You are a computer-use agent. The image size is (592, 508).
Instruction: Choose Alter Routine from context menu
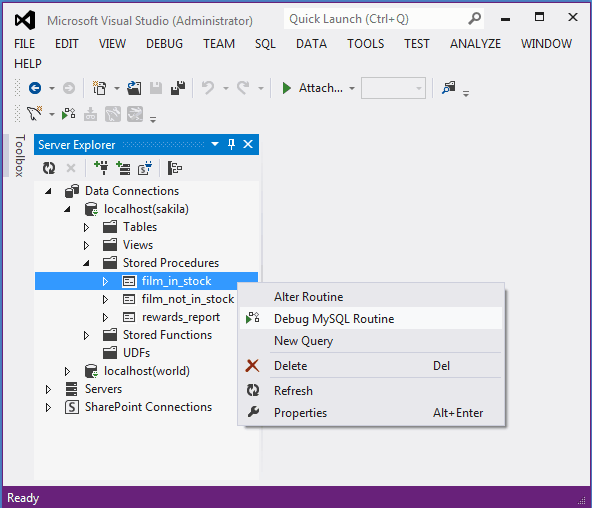tap(371, 297)
